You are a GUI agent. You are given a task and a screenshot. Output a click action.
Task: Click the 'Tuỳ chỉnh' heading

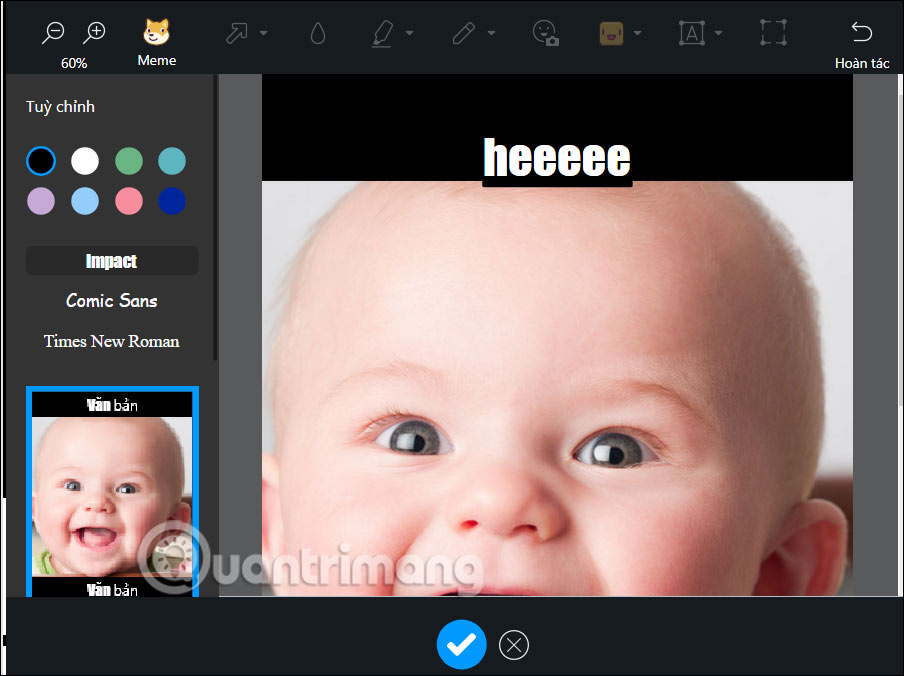point(60,107)
